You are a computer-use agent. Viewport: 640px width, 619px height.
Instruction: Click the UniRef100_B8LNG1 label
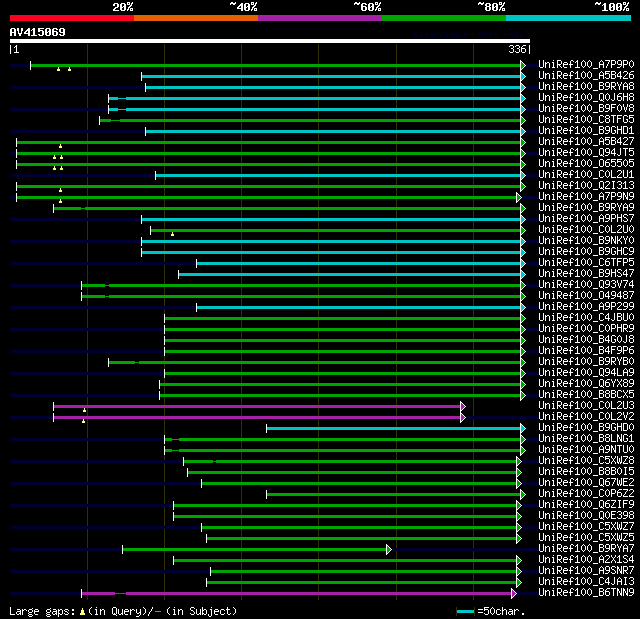(x=586, y=439)
